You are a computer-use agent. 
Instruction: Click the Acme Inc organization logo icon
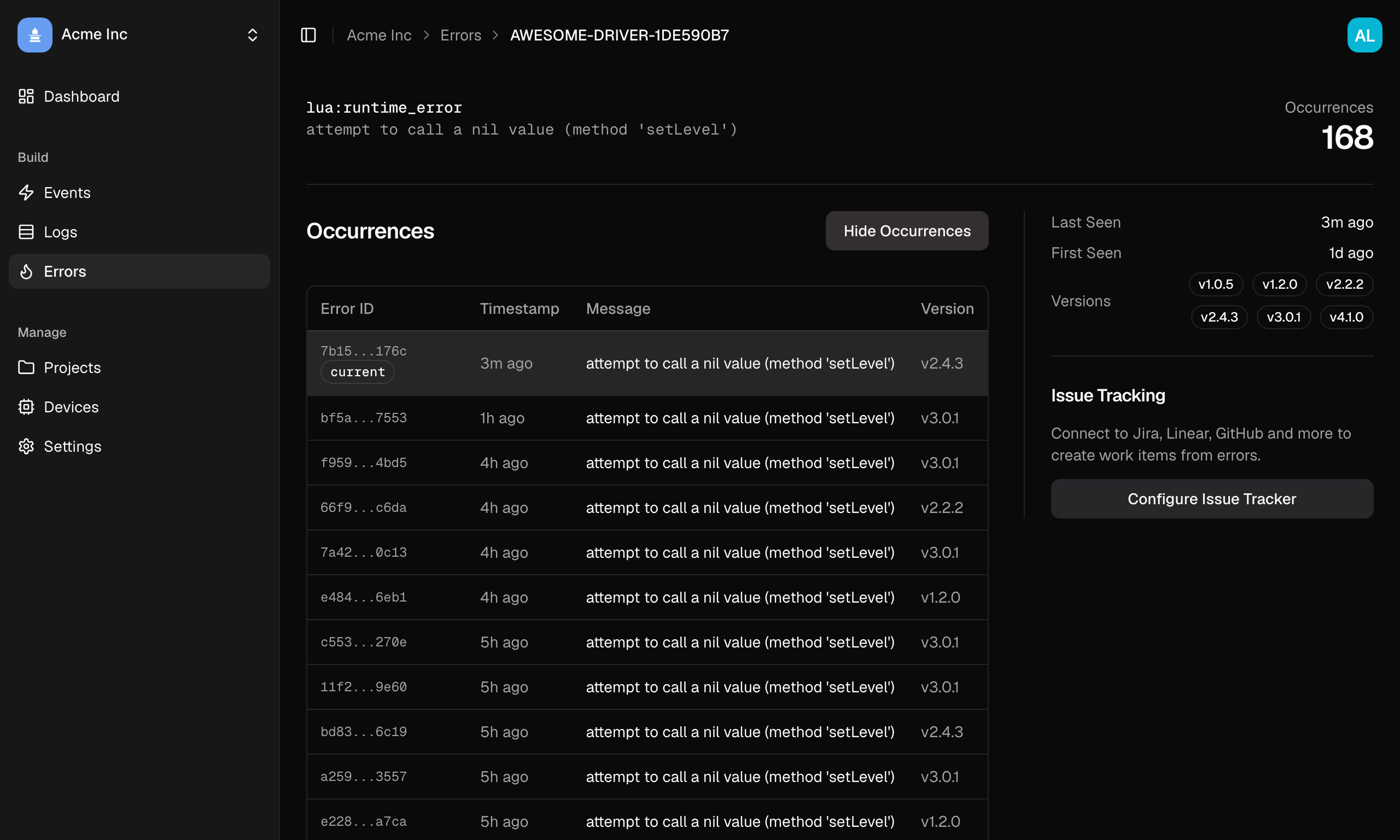click(x=34, y=35)
